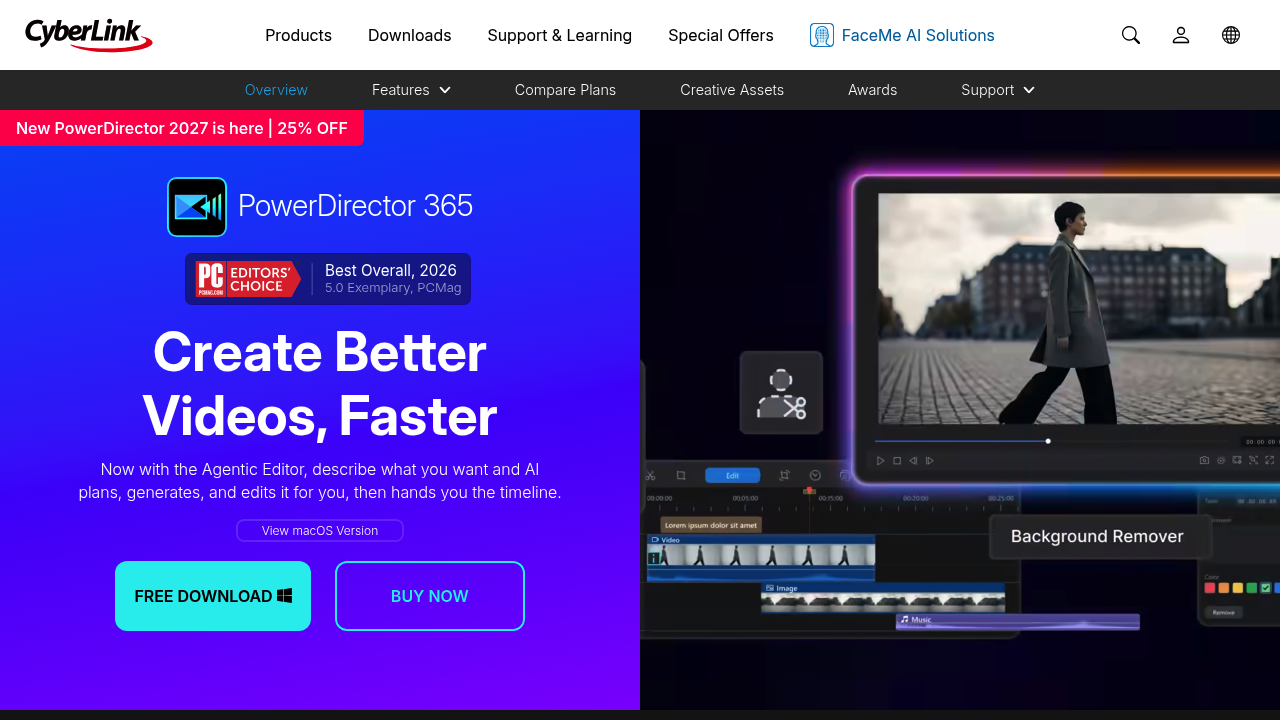
Task: Open the user account icon
Action: (1181, 35)
